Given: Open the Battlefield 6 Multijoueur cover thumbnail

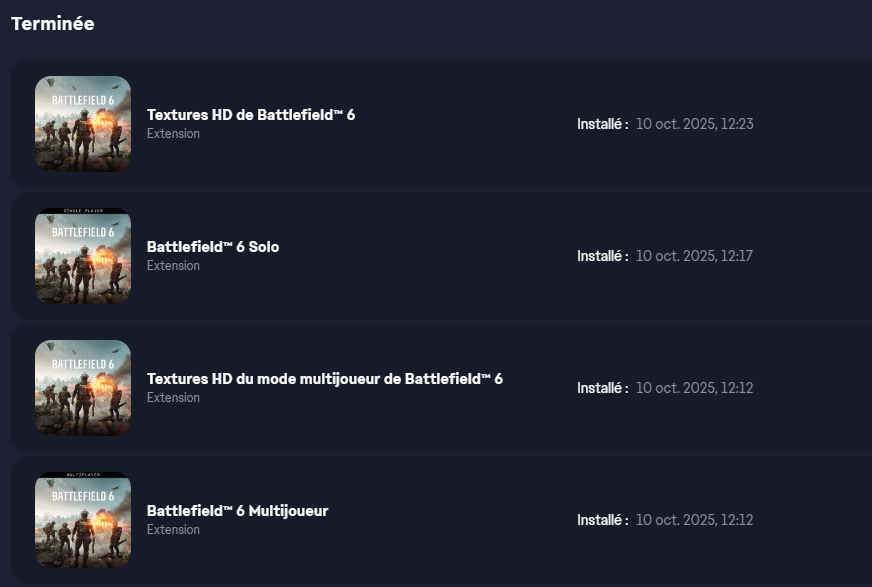Looking at the screenshot, I should 83,520.
